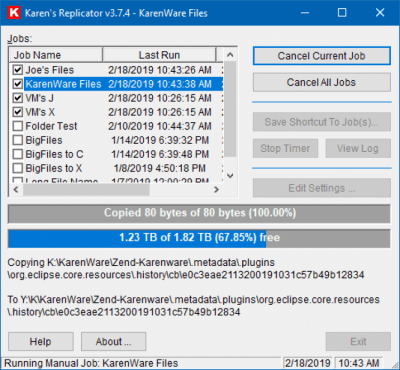Screen dimensions: 400x370
Task: Click the horizontal scrollbar thumb under jobs list
Action: click(x=86, y=190)
